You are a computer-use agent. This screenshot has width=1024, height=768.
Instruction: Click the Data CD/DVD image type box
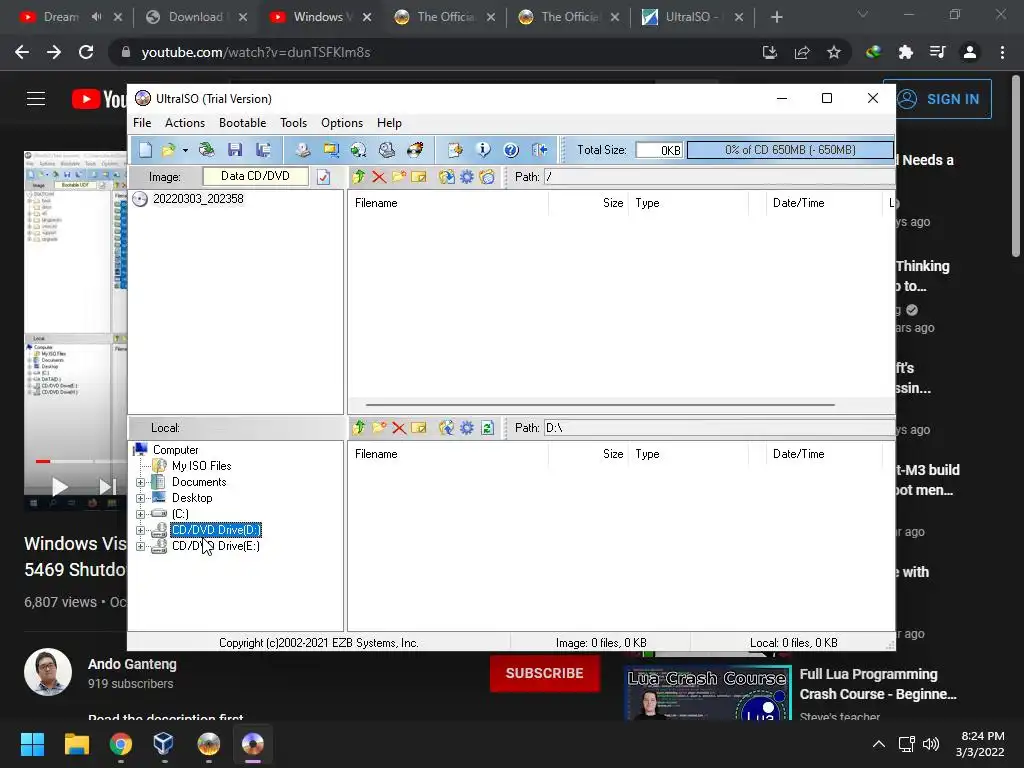pos(255,176)
